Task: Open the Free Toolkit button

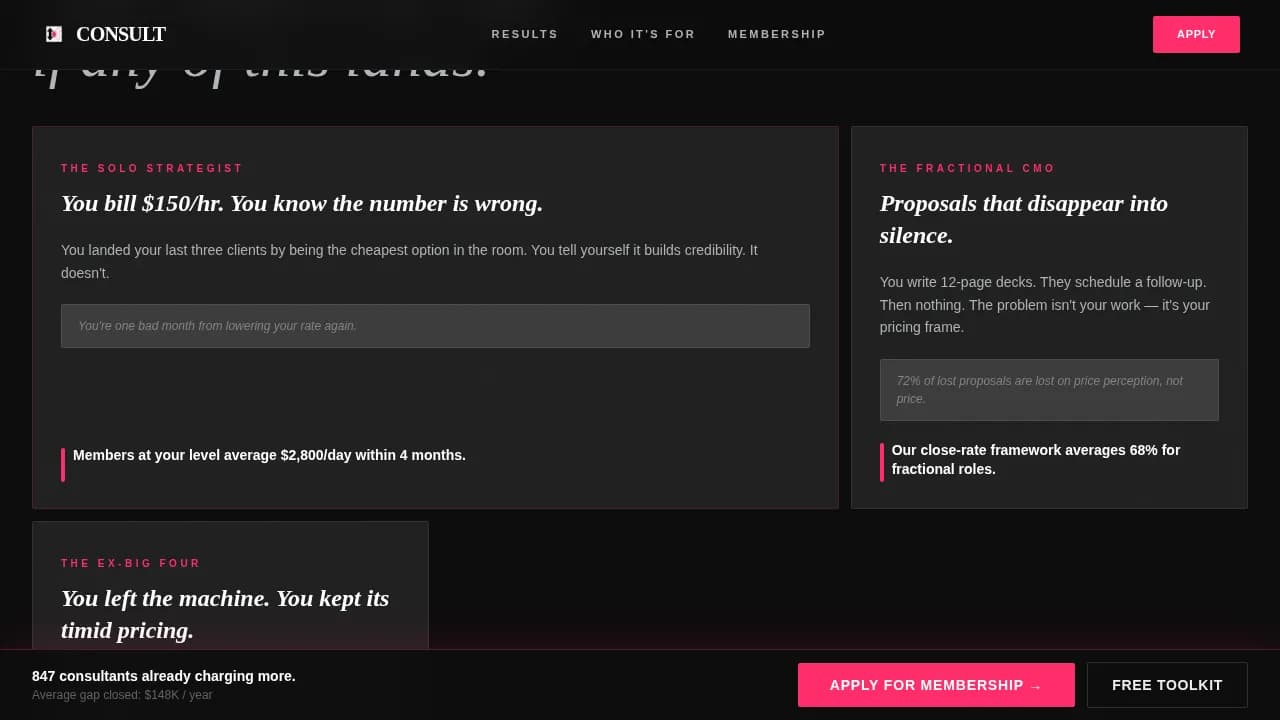Action: click(1167, 685)
